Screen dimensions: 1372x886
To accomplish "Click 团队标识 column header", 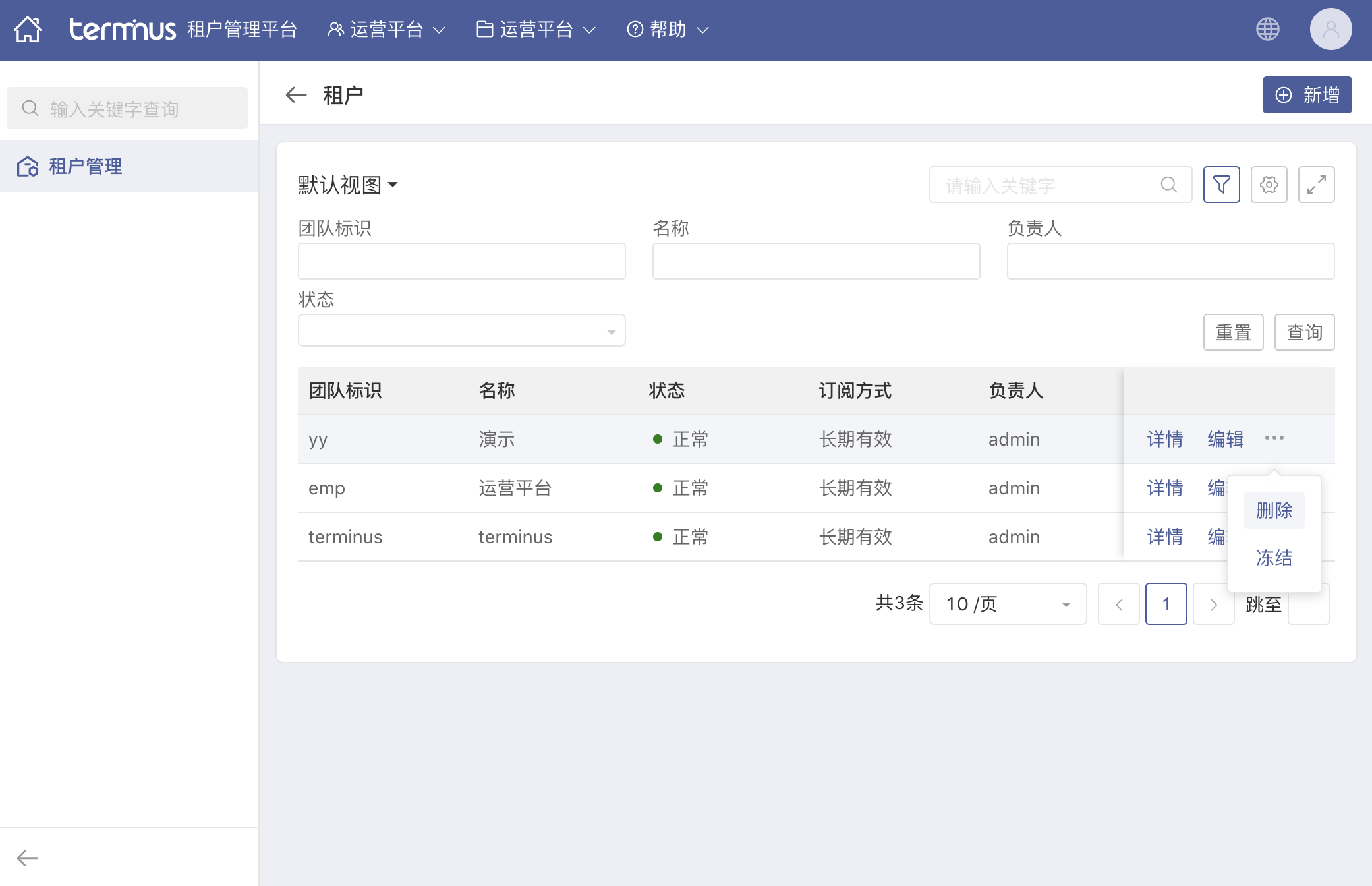I will [345, 390].
